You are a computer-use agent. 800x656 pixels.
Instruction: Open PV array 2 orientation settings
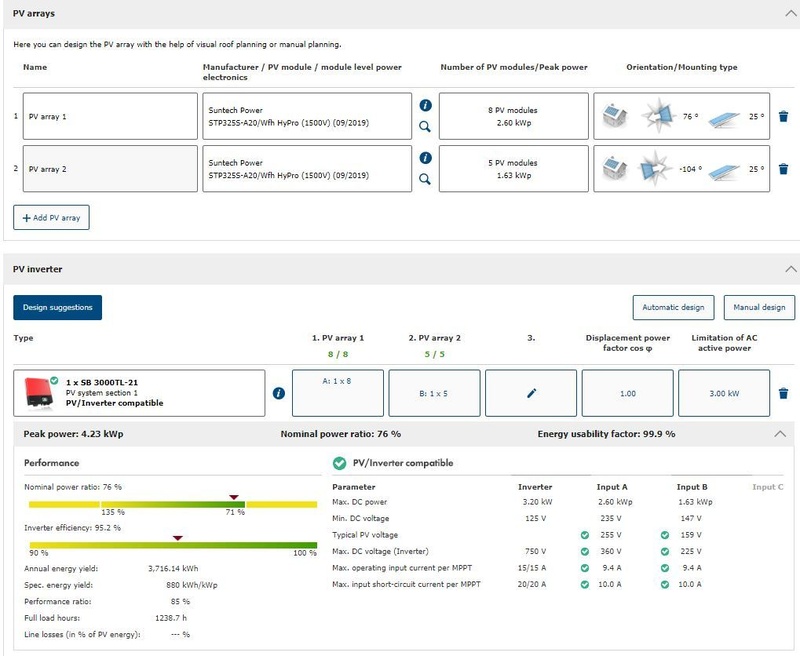pyautogui.click(x=682, y=169)
